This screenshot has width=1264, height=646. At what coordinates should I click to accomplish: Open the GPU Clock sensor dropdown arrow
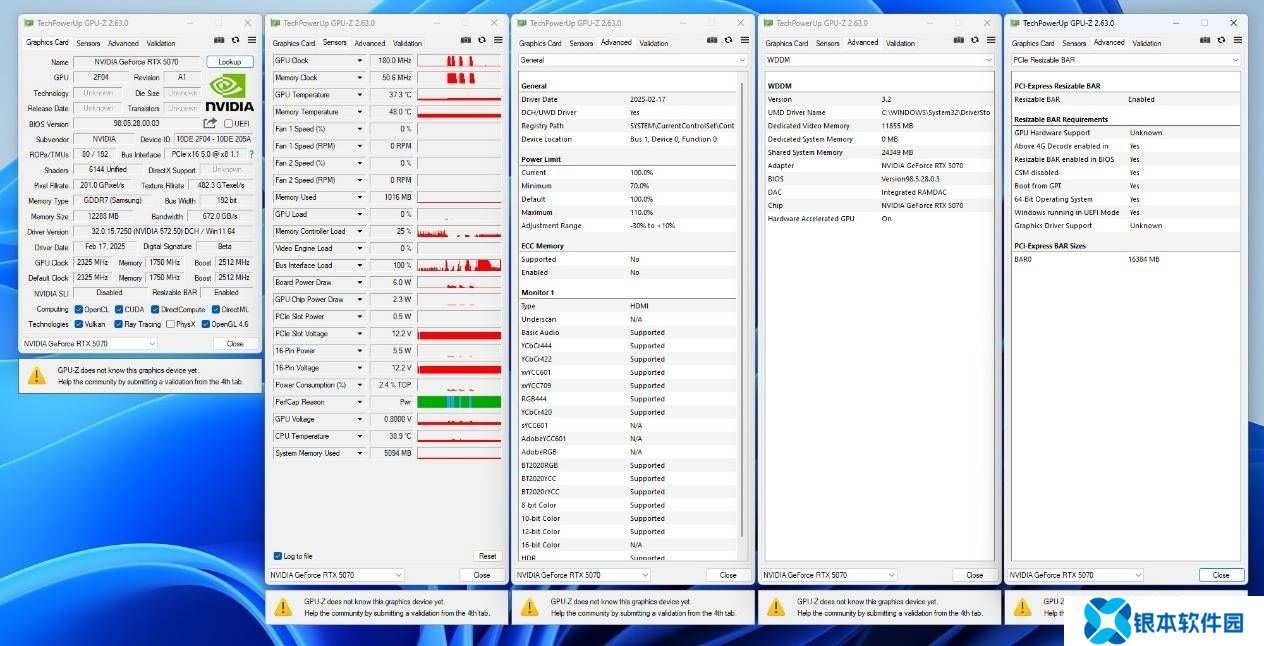360,61
